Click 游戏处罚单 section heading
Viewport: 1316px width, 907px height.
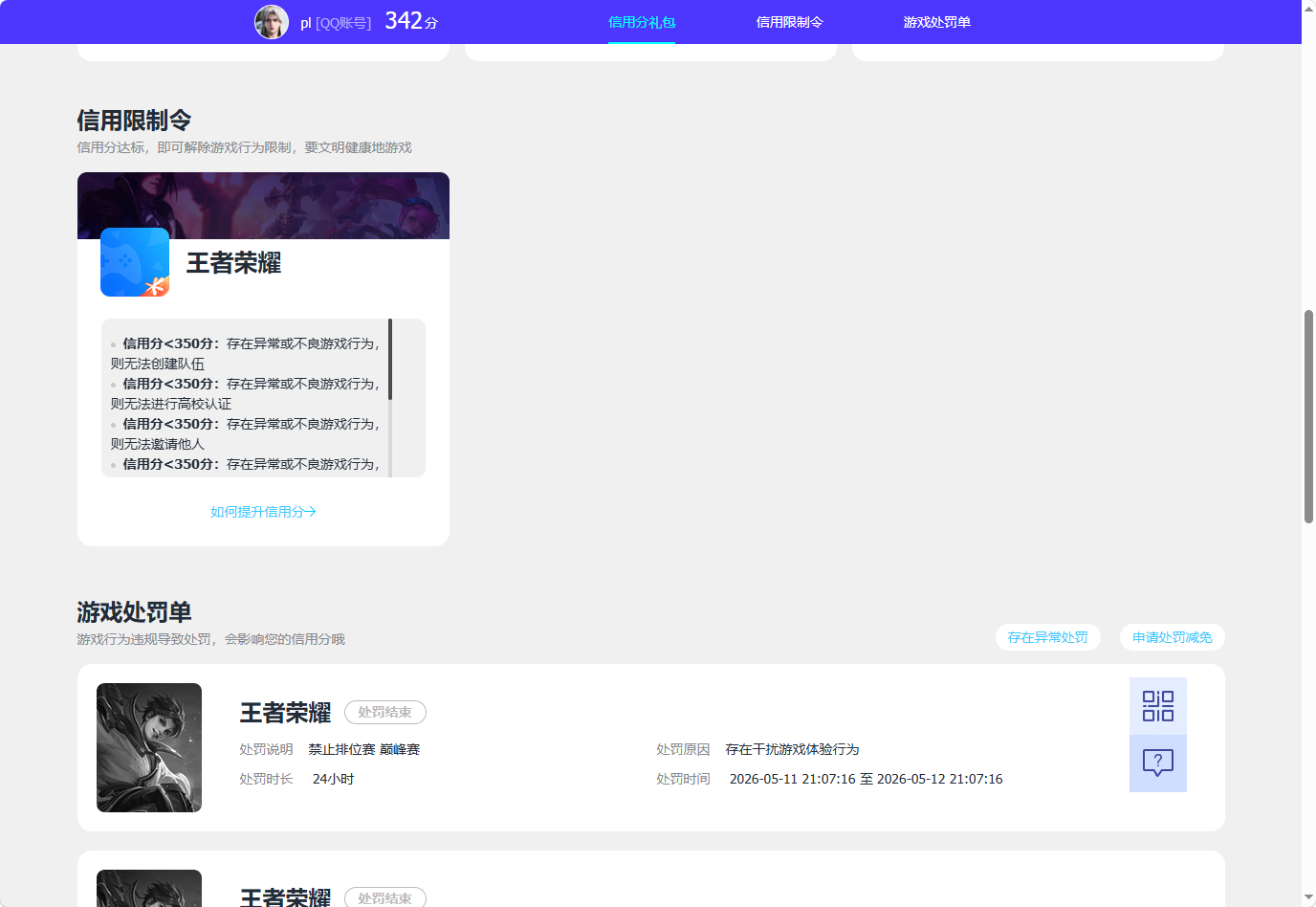click(x=135, y=612)
